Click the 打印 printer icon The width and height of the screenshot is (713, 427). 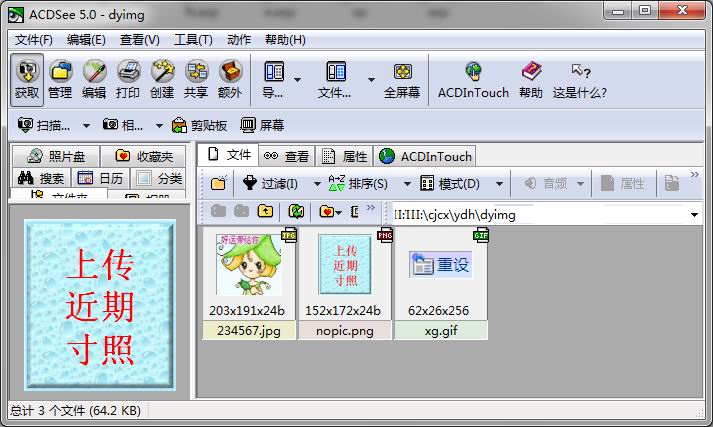[128, 80]
